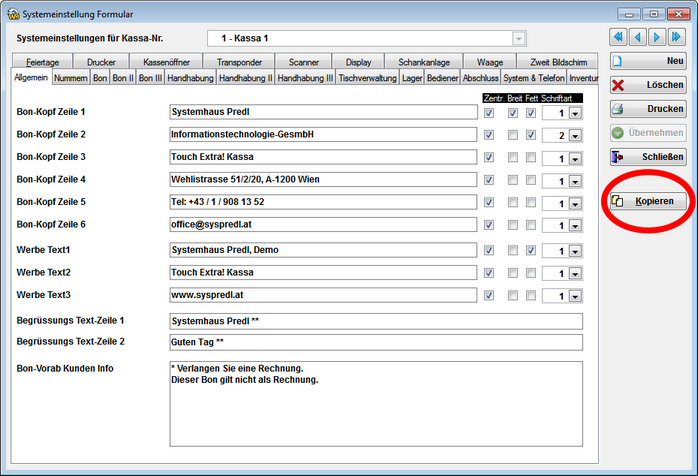
Task: Click into Bon-Vorab Kunden Info text area
Action: 376,404
